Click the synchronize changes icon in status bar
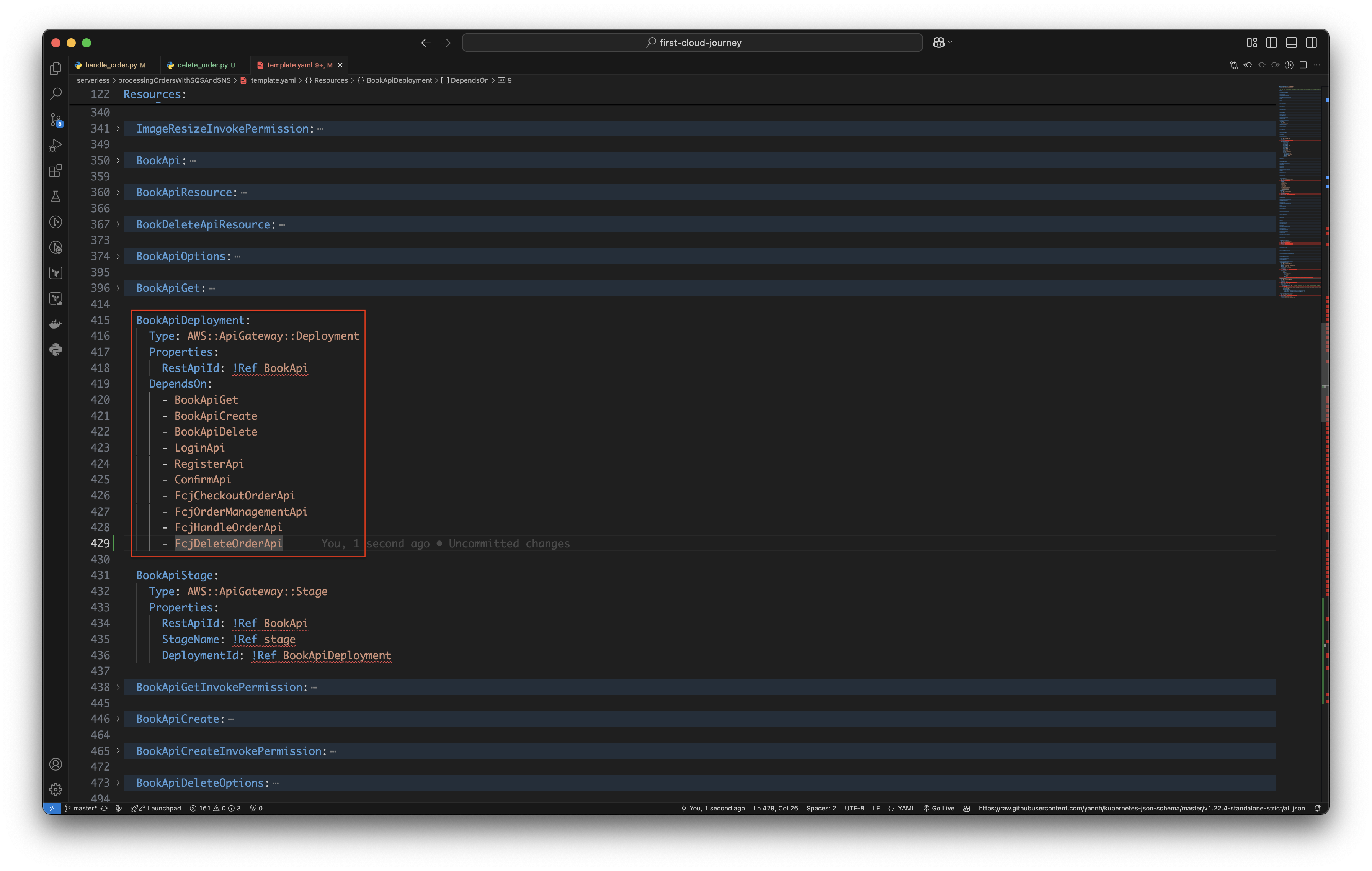 pos(104,808)
